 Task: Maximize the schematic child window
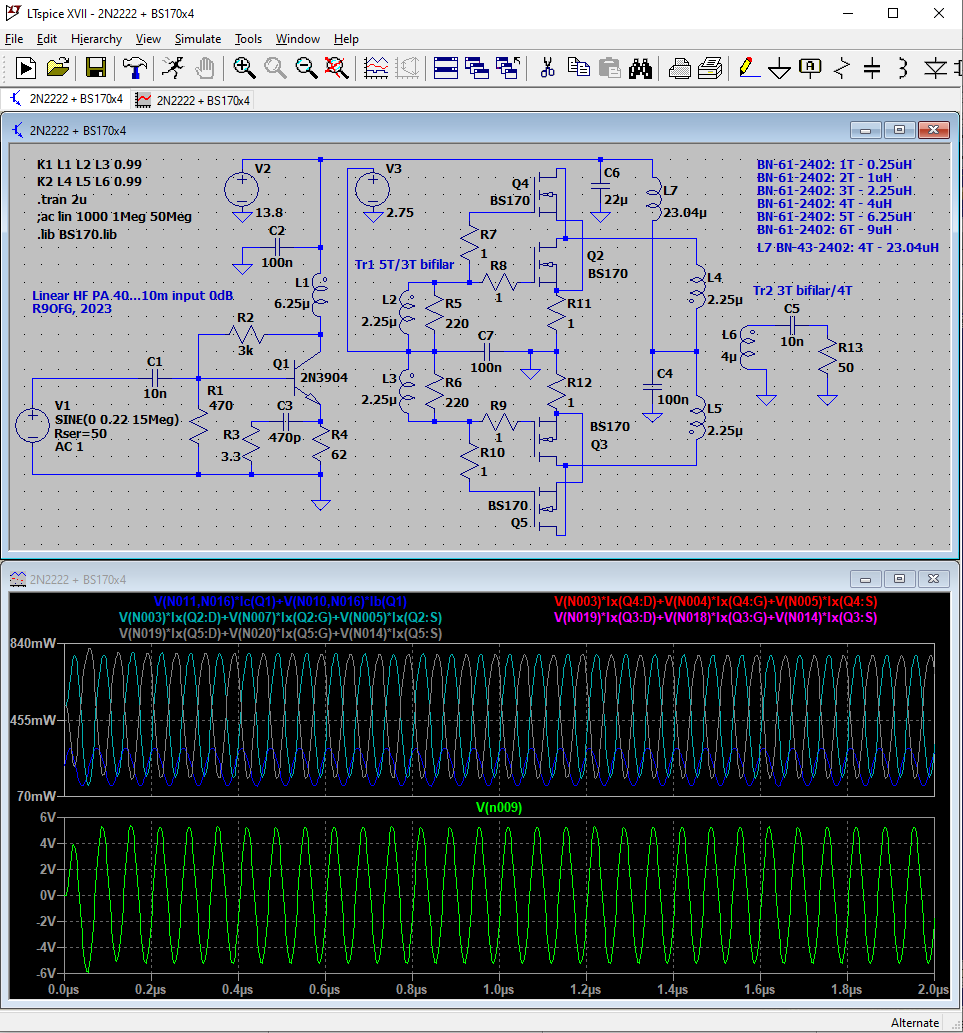tap(899, 130)
